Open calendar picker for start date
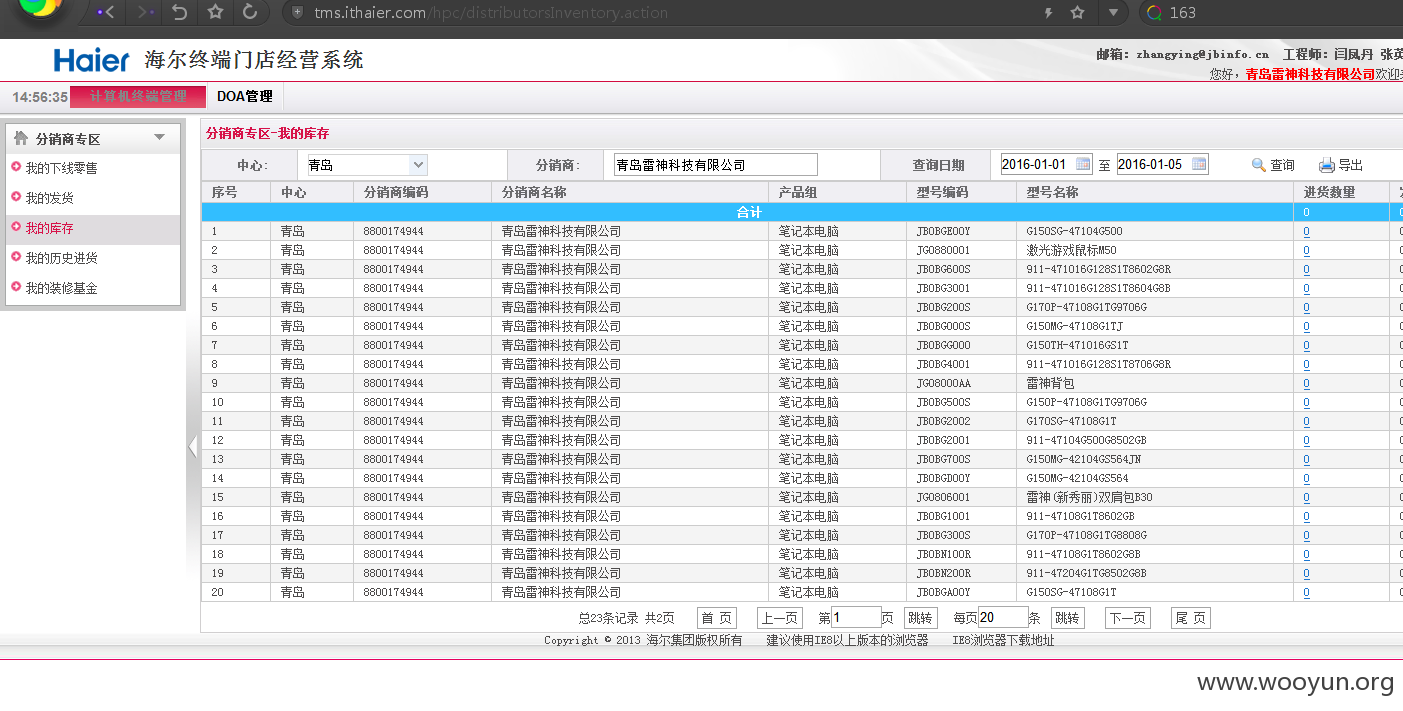 1084,164
